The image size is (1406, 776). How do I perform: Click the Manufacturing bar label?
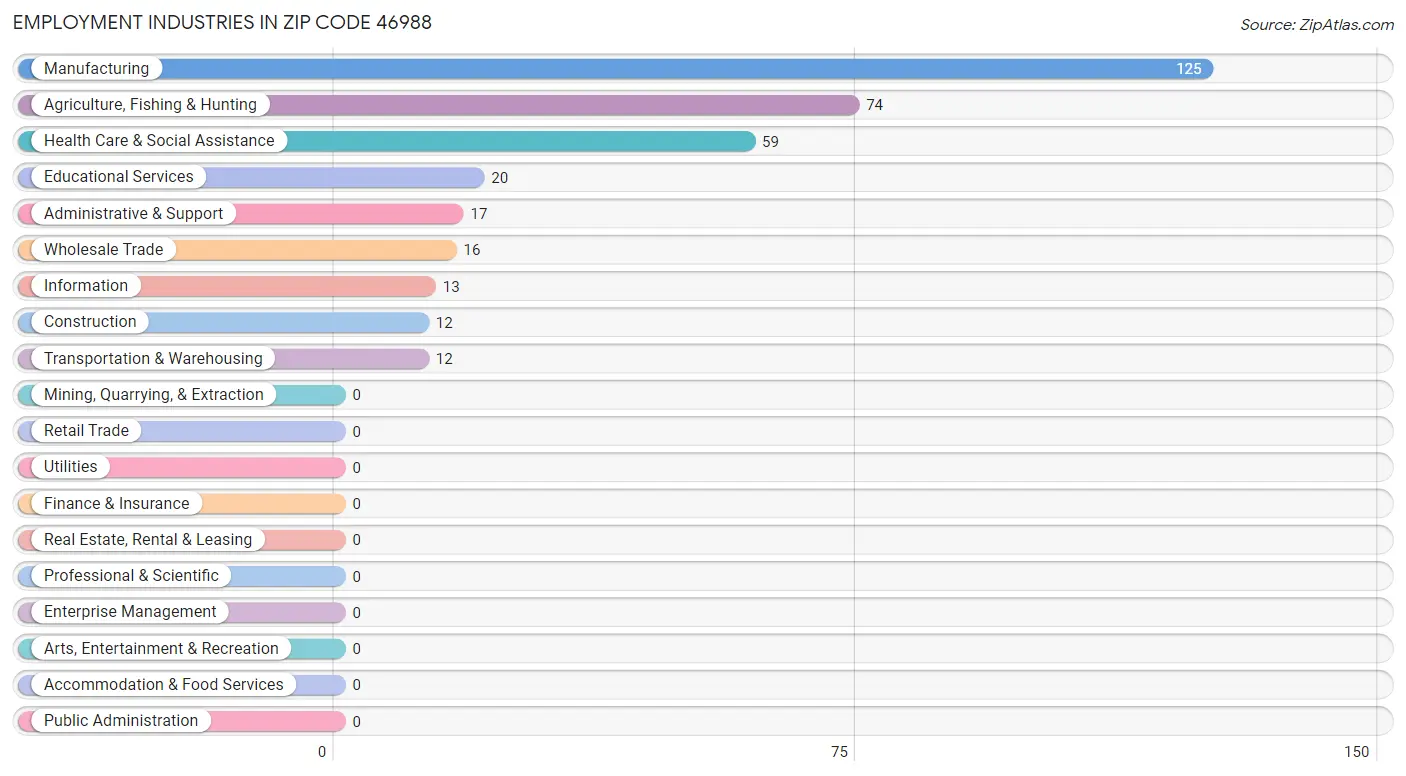(x=96, y=68)
